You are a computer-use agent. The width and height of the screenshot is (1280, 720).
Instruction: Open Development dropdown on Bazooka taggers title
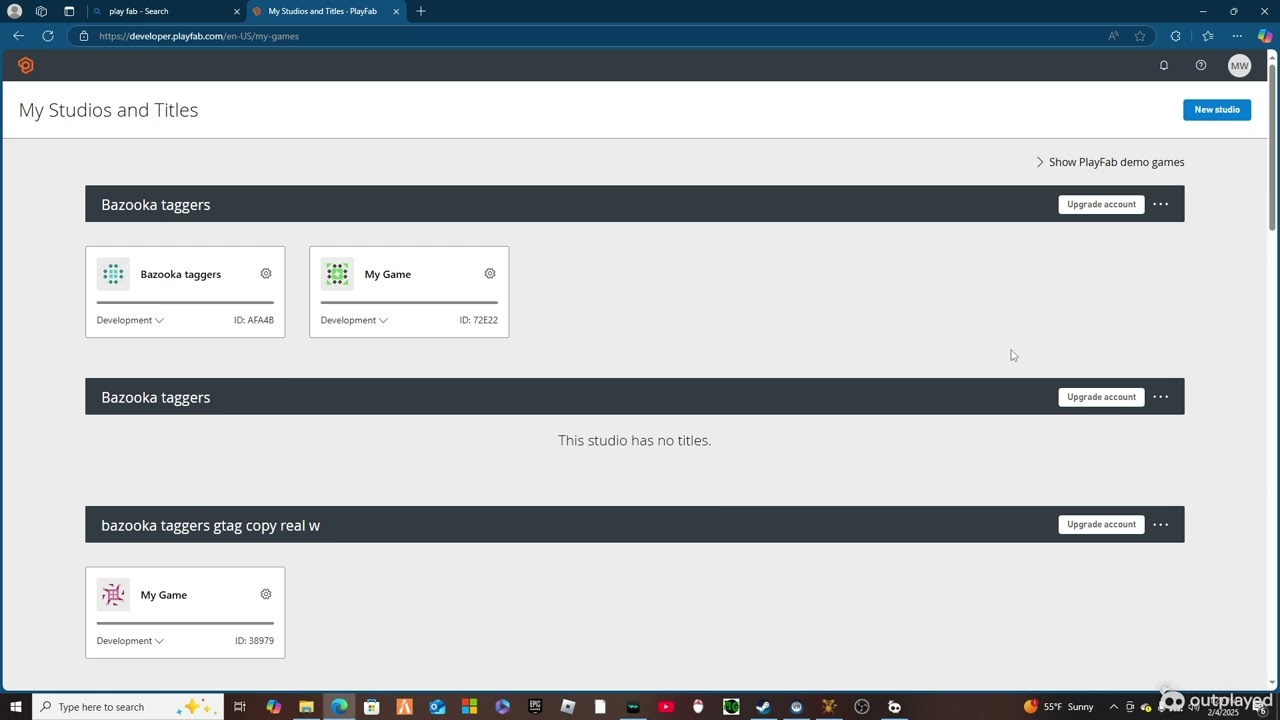130,320
